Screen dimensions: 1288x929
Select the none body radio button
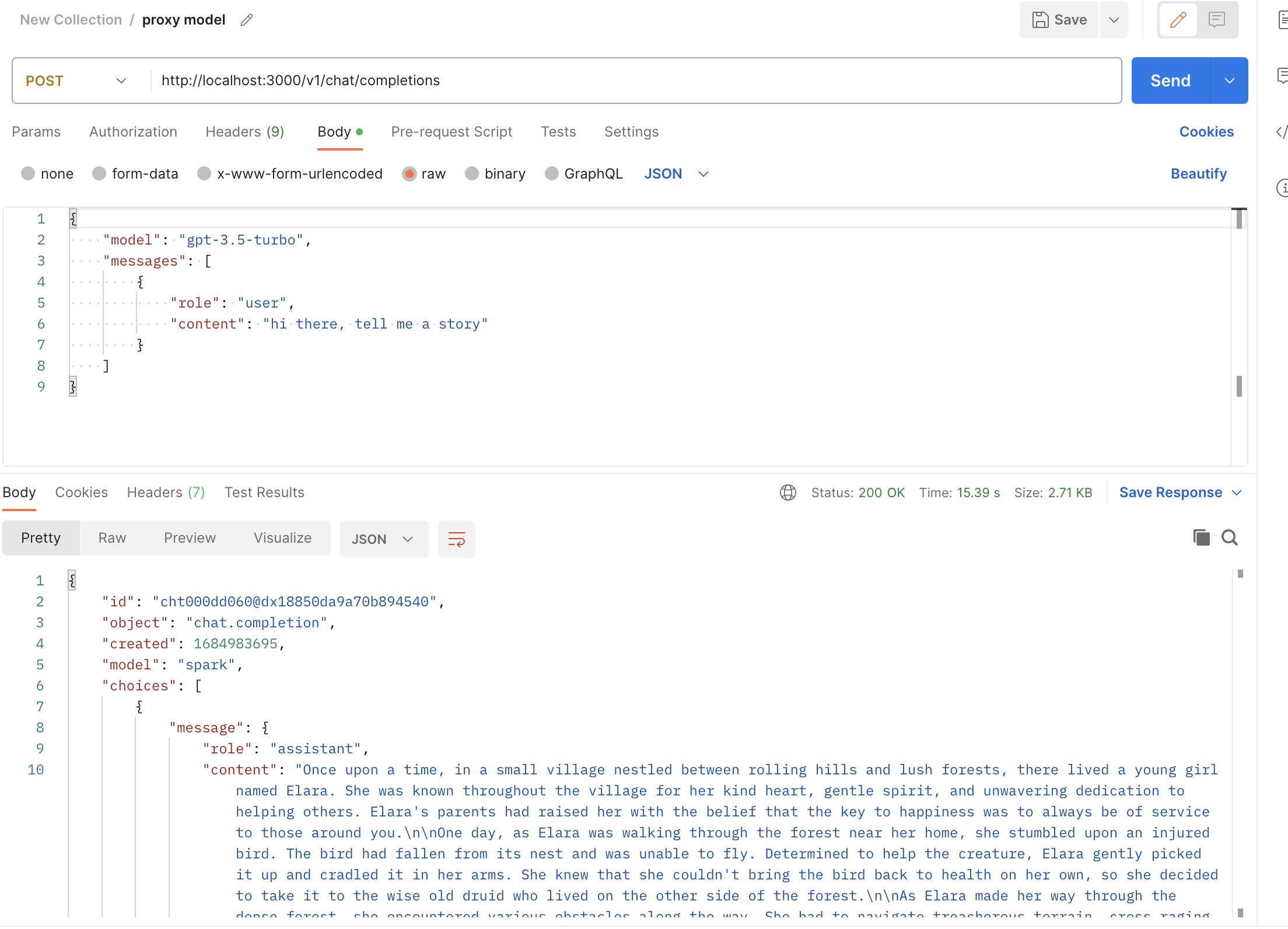(x=28, y=174)
